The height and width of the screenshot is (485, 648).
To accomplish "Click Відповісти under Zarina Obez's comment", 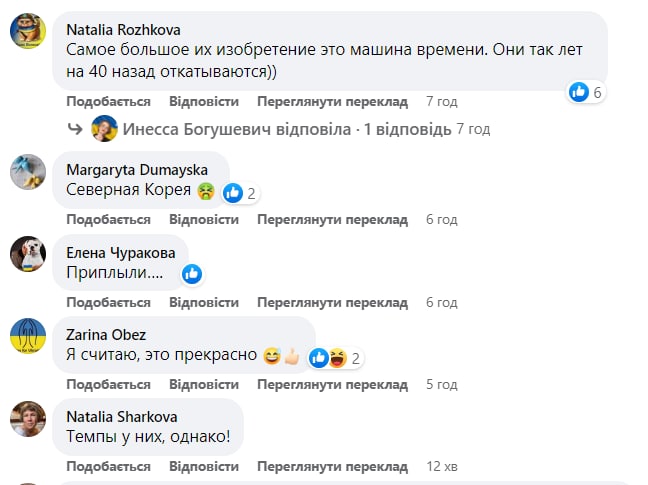I will pos(204,384).
